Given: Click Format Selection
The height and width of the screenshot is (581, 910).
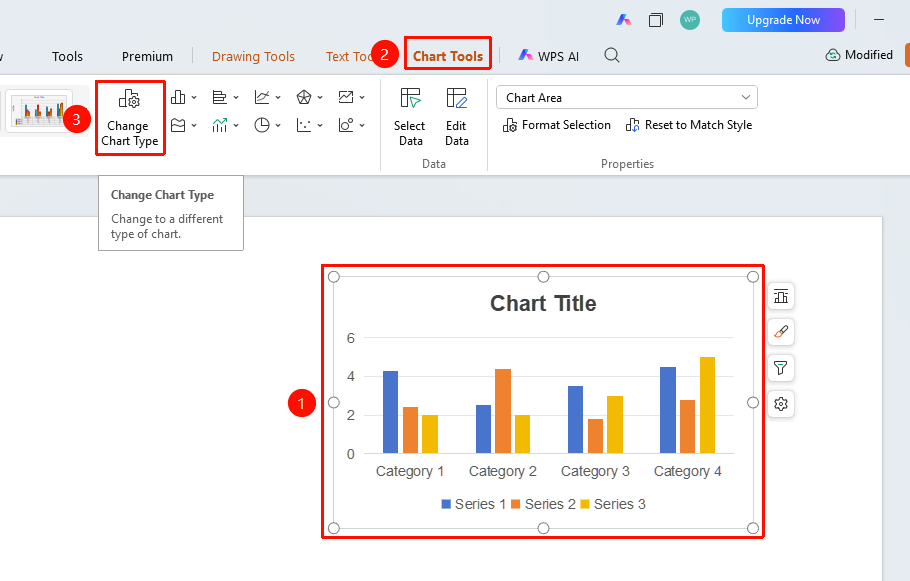Looking at the screenshot, I should click(557, 125).
